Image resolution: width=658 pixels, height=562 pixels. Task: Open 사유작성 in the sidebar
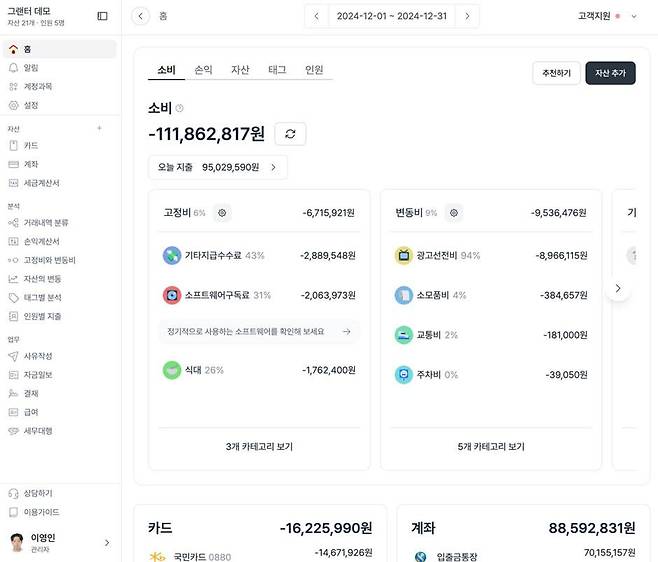[x=59, y=356]
